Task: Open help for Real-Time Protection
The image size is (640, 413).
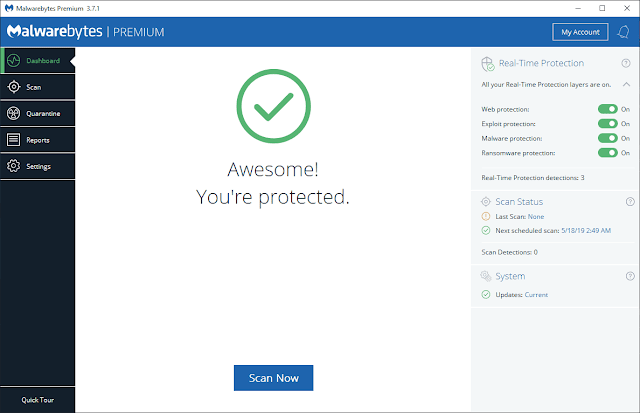Action: tap(626, 63)
